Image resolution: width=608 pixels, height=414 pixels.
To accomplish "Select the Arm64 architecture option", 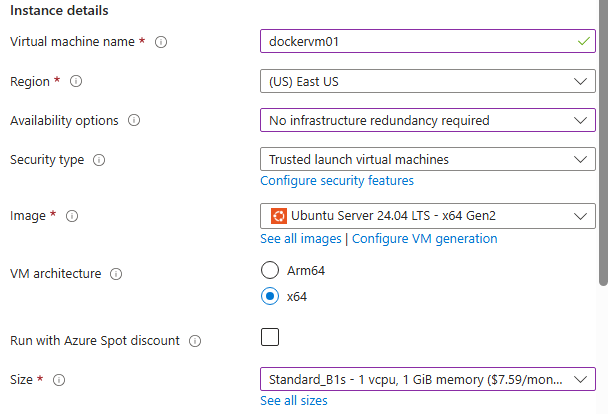I will pyautogui.click(x=269, y=270).
